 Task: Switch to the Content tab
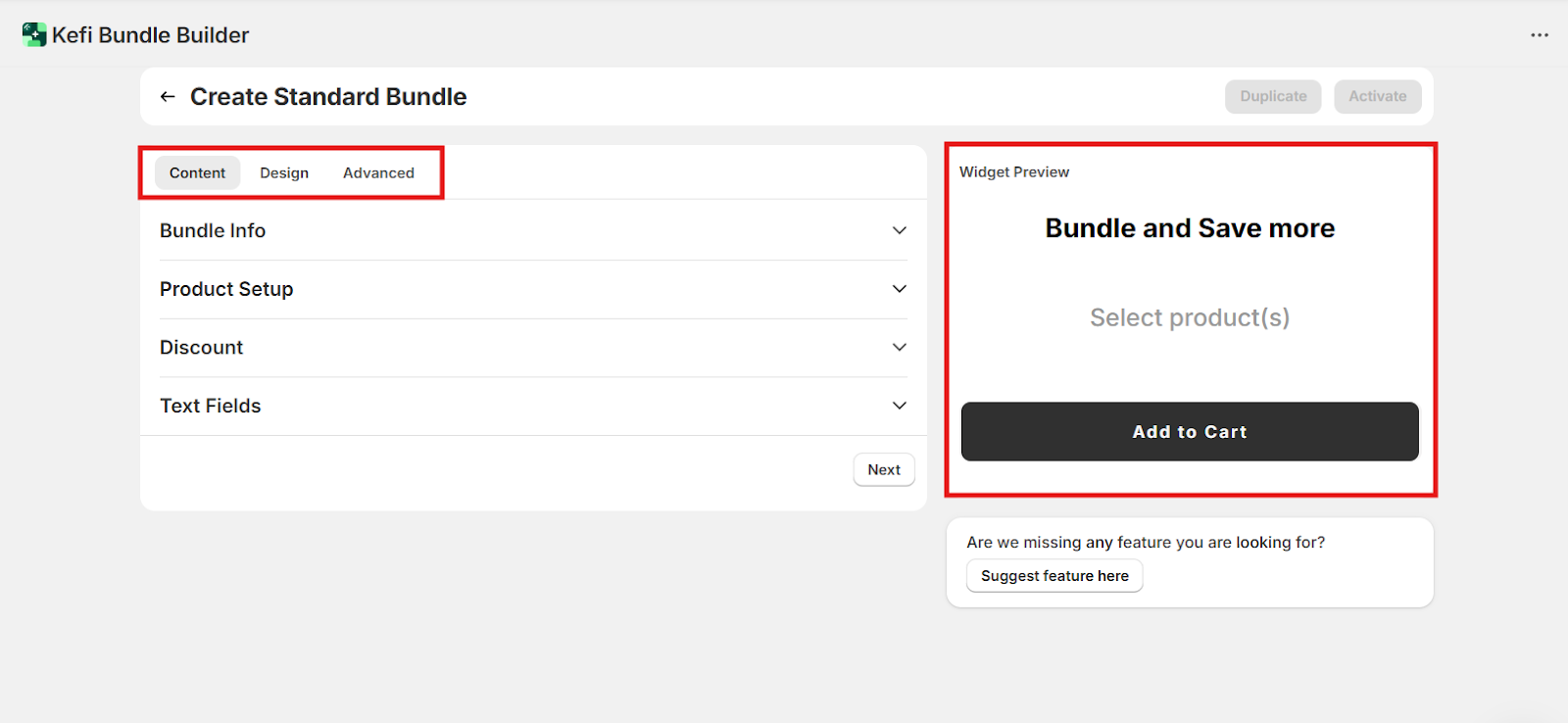pos(197,173)
